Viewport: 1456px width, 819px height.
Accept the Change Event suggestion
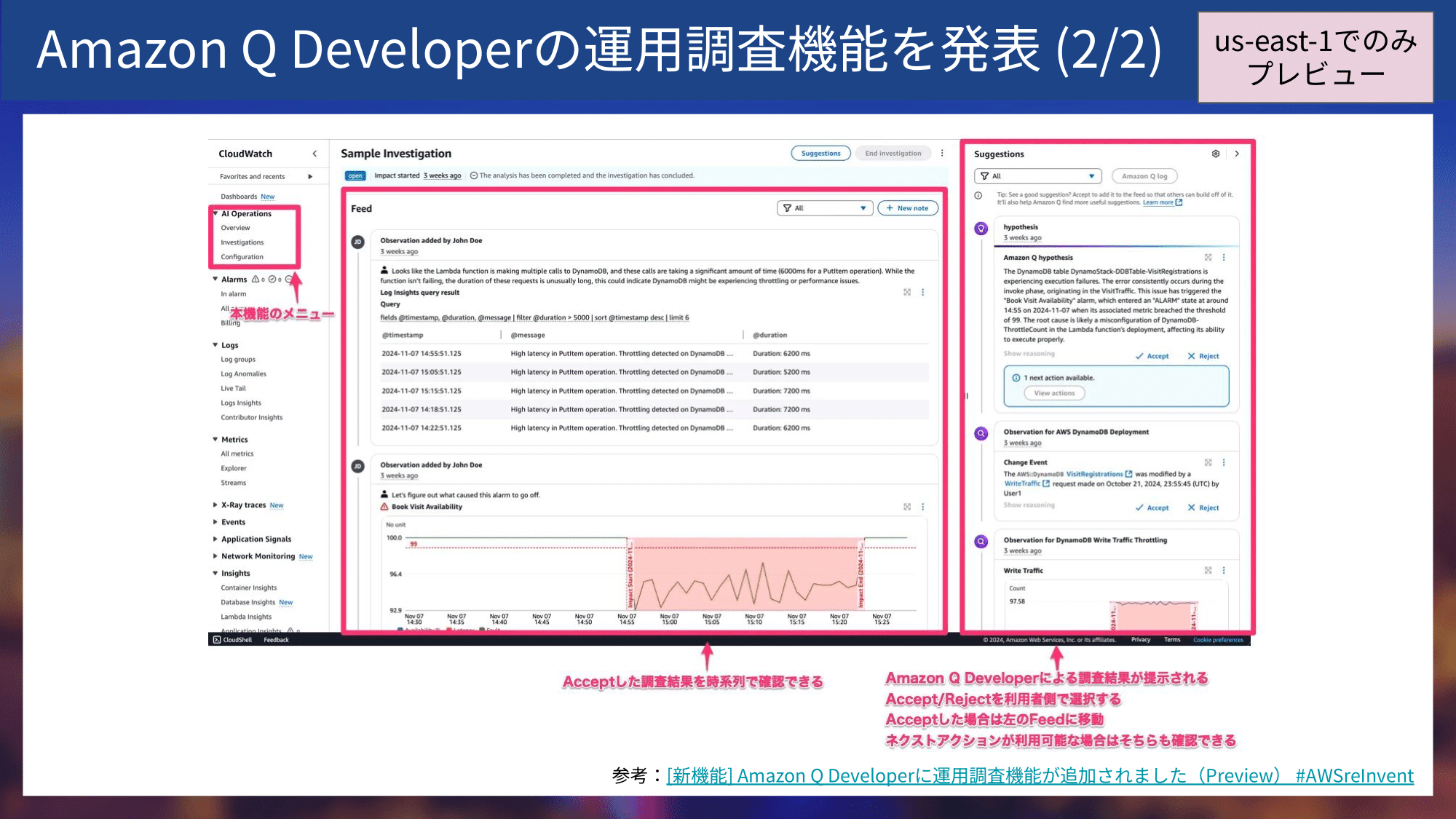coord(1152,507)
